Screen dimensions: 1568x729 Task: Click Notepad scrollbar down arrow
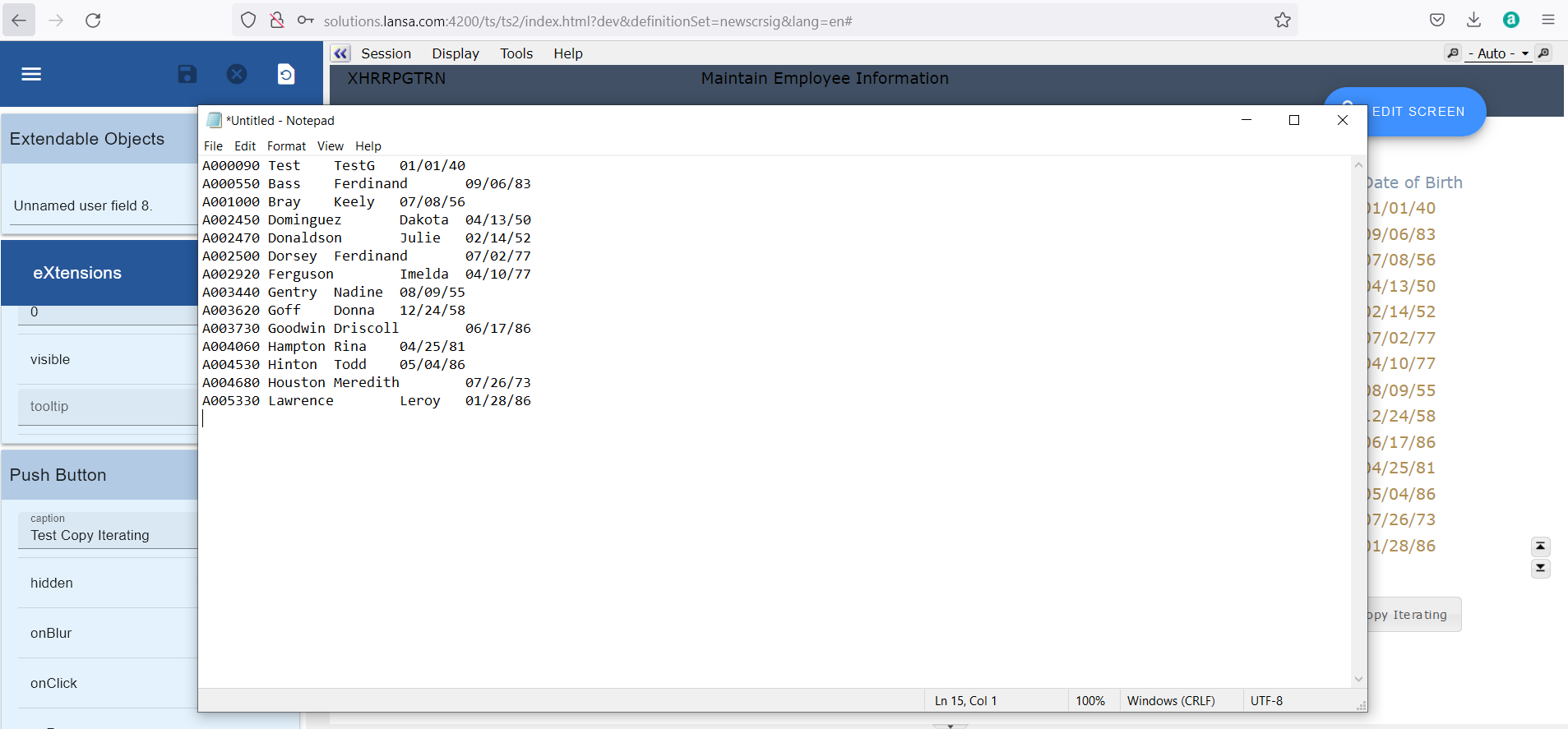click(1358, 679)
